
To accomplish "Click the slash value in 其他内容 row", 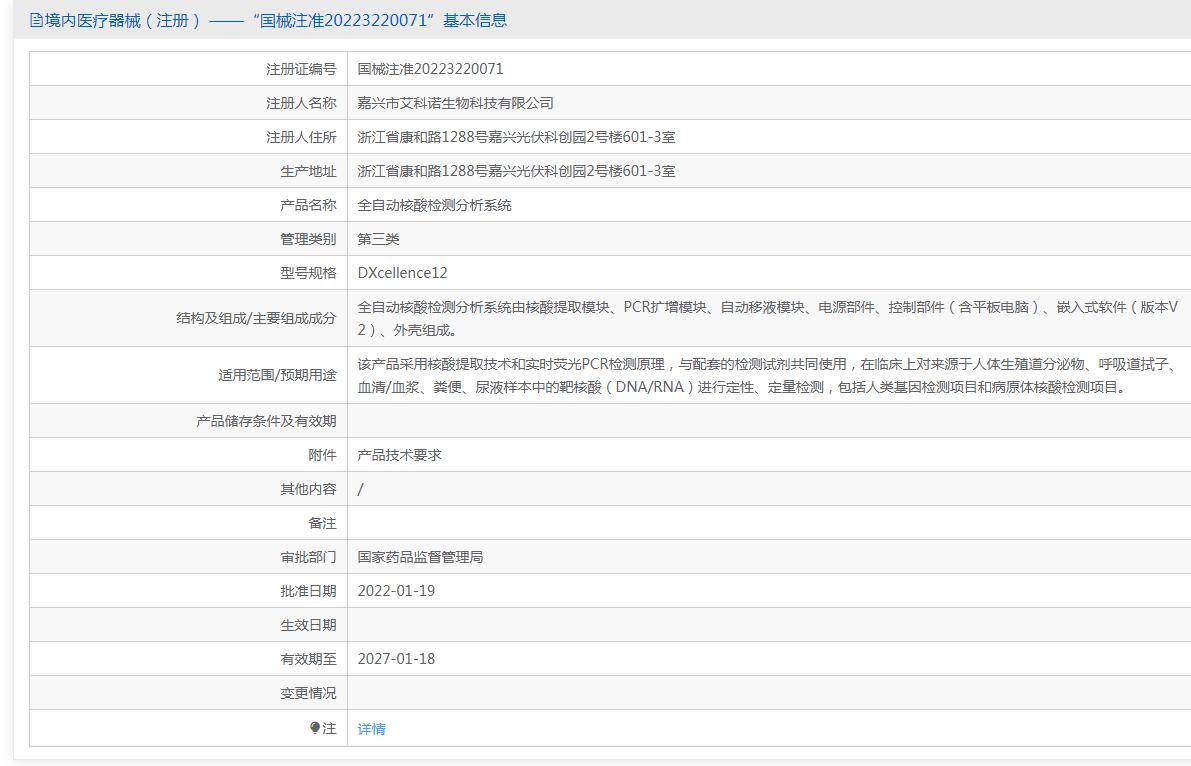I will [x=361, y=489].
